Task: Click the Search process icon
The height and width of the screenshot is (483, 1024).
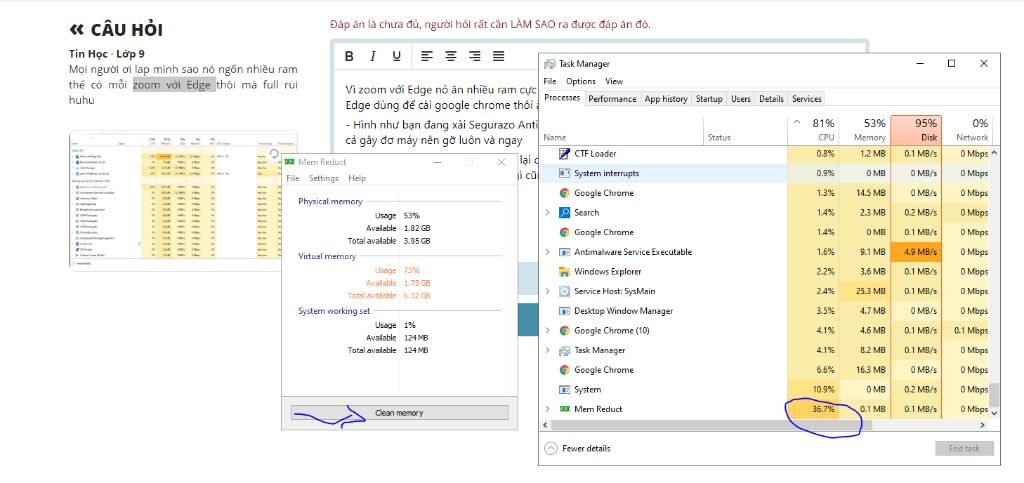Action: click(564, 212)
